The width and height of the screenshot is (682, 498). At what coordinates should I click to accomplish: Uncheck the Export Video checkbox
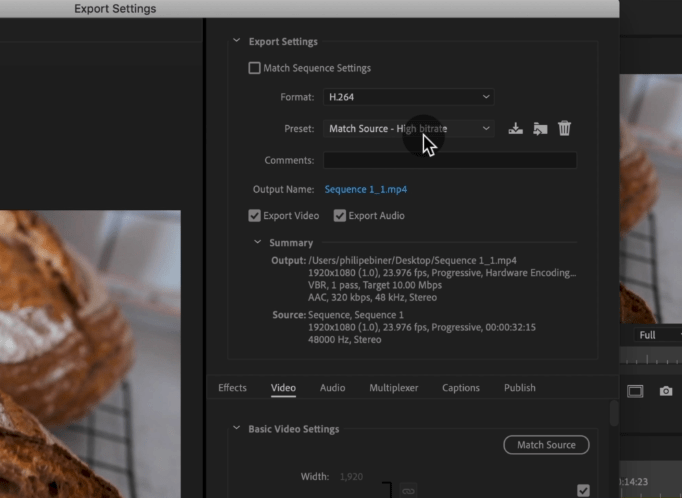255,216
